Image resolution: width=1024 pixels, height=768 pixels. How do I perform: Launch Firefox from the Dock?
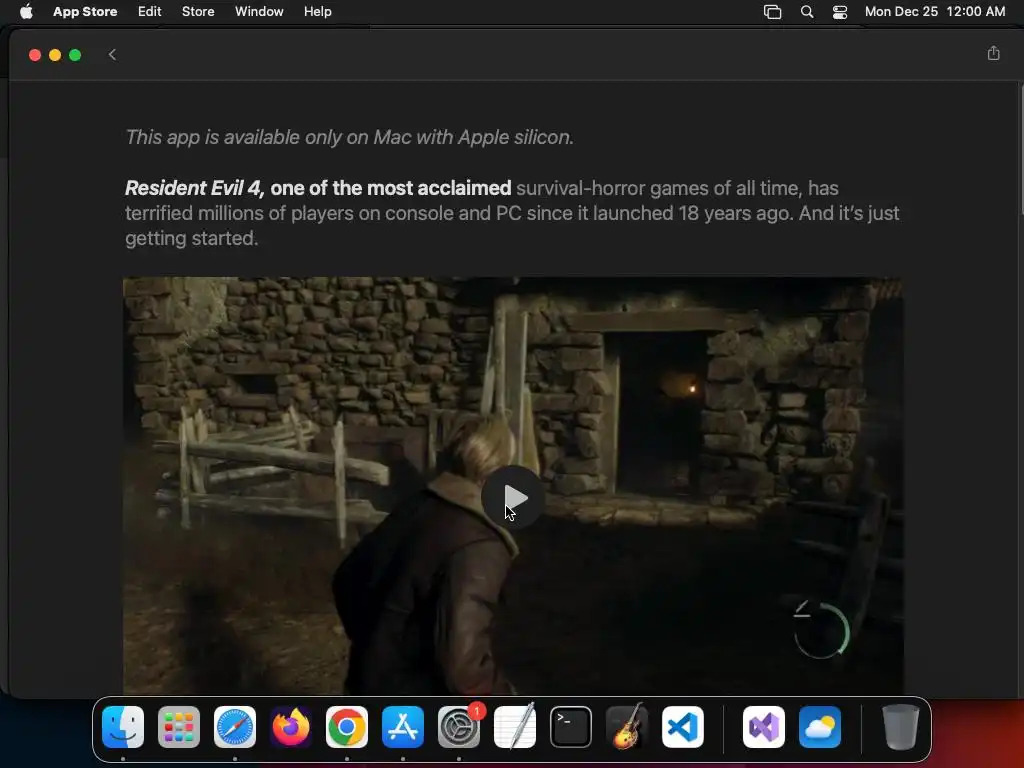pos(291,727)
